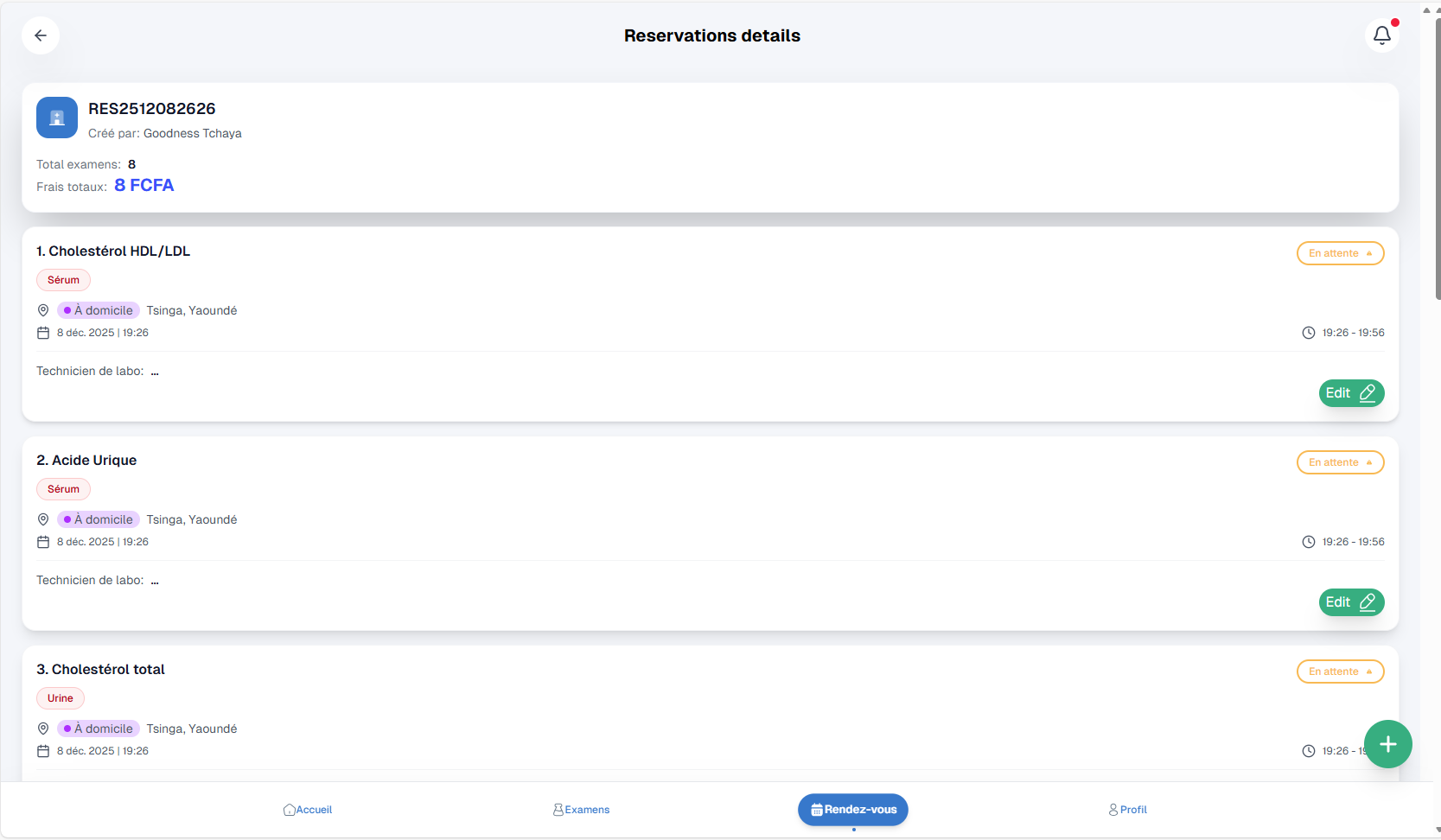Screen dimensions: 1441x840
Task: Open En attente status dropdown for Acide Urique
Action: coord(1340,462)
